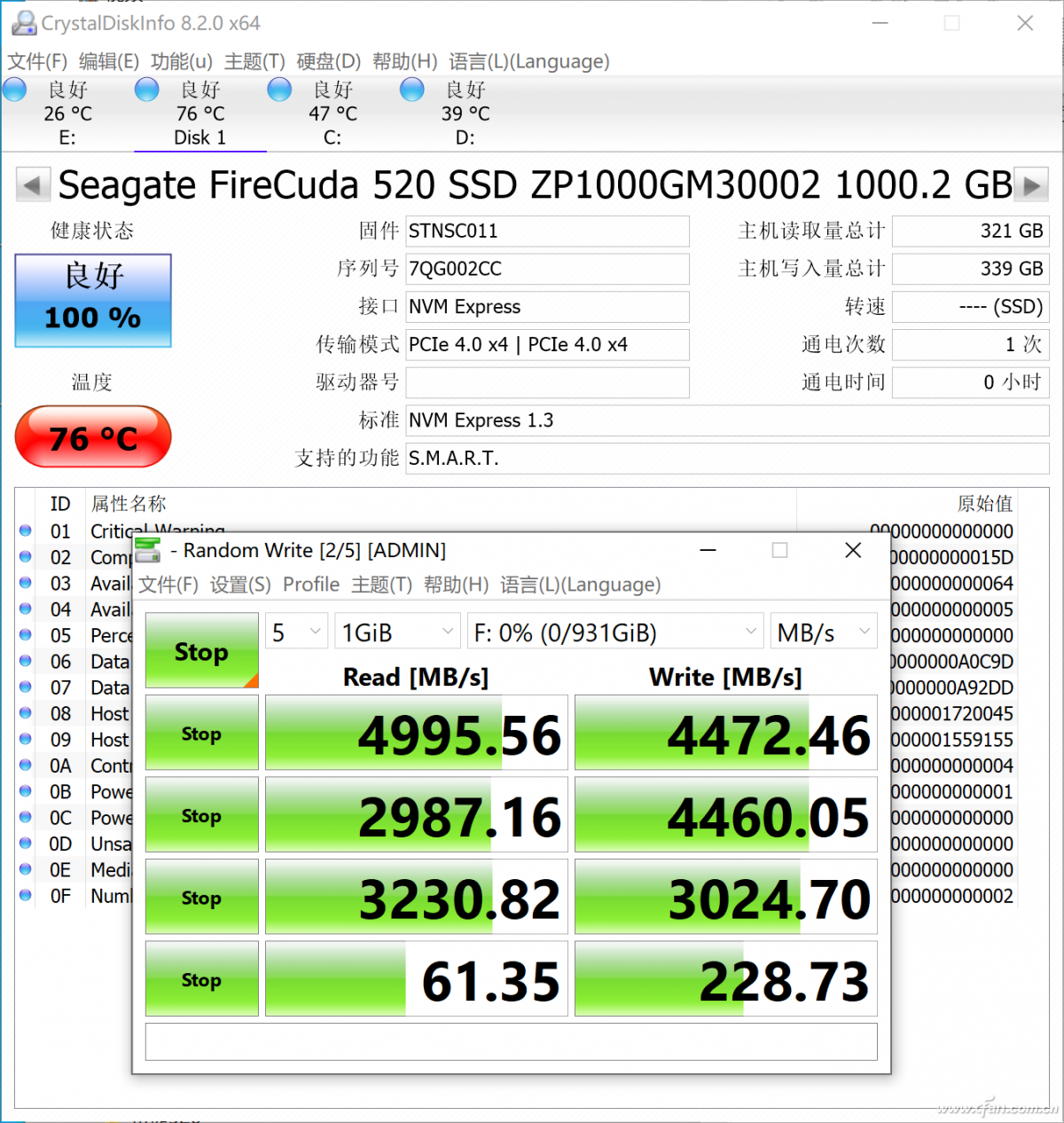Viewport: 1064px width, 1123px height.
Task: Click the Write [MB/s] column label
Action: (x=725, y=677)
